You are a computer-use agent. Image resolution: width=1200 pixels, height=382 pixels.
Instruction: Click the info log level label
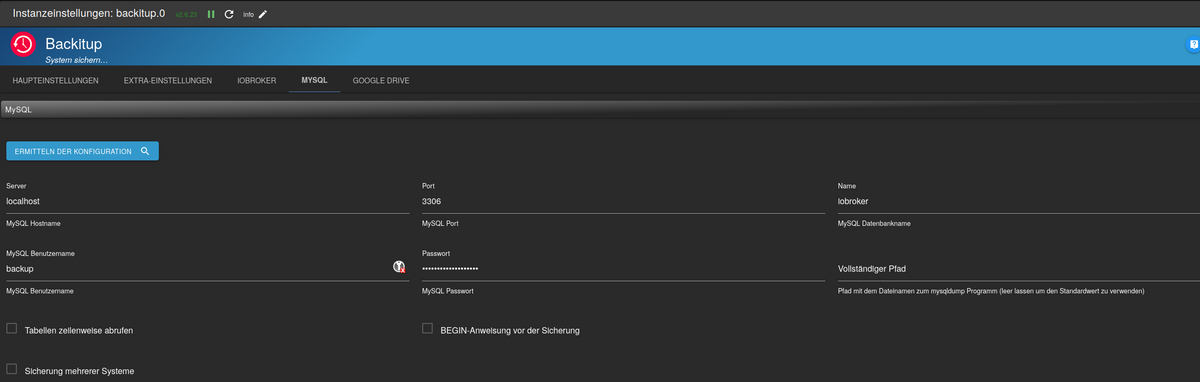click(x=248, y=15)
